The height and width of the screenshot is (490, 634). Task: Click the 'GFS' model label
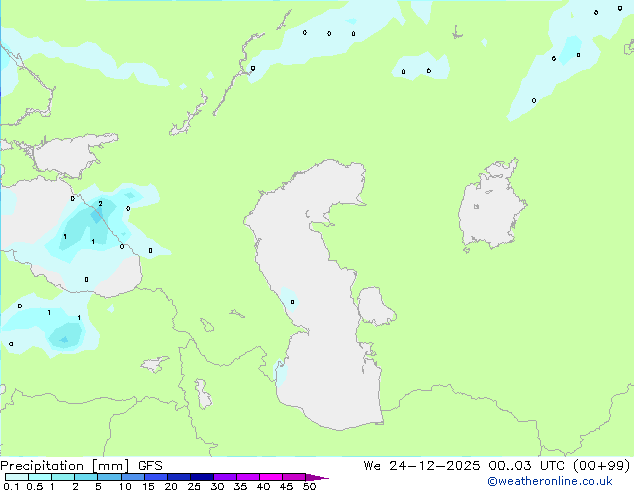pyautogui.click(x=150, y=466)
